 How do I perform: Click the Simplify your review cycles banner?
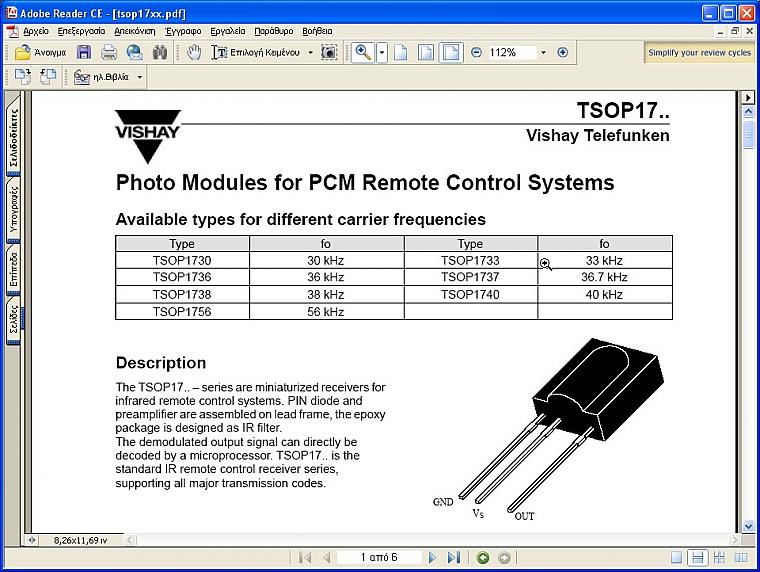(x=699, y=52)
